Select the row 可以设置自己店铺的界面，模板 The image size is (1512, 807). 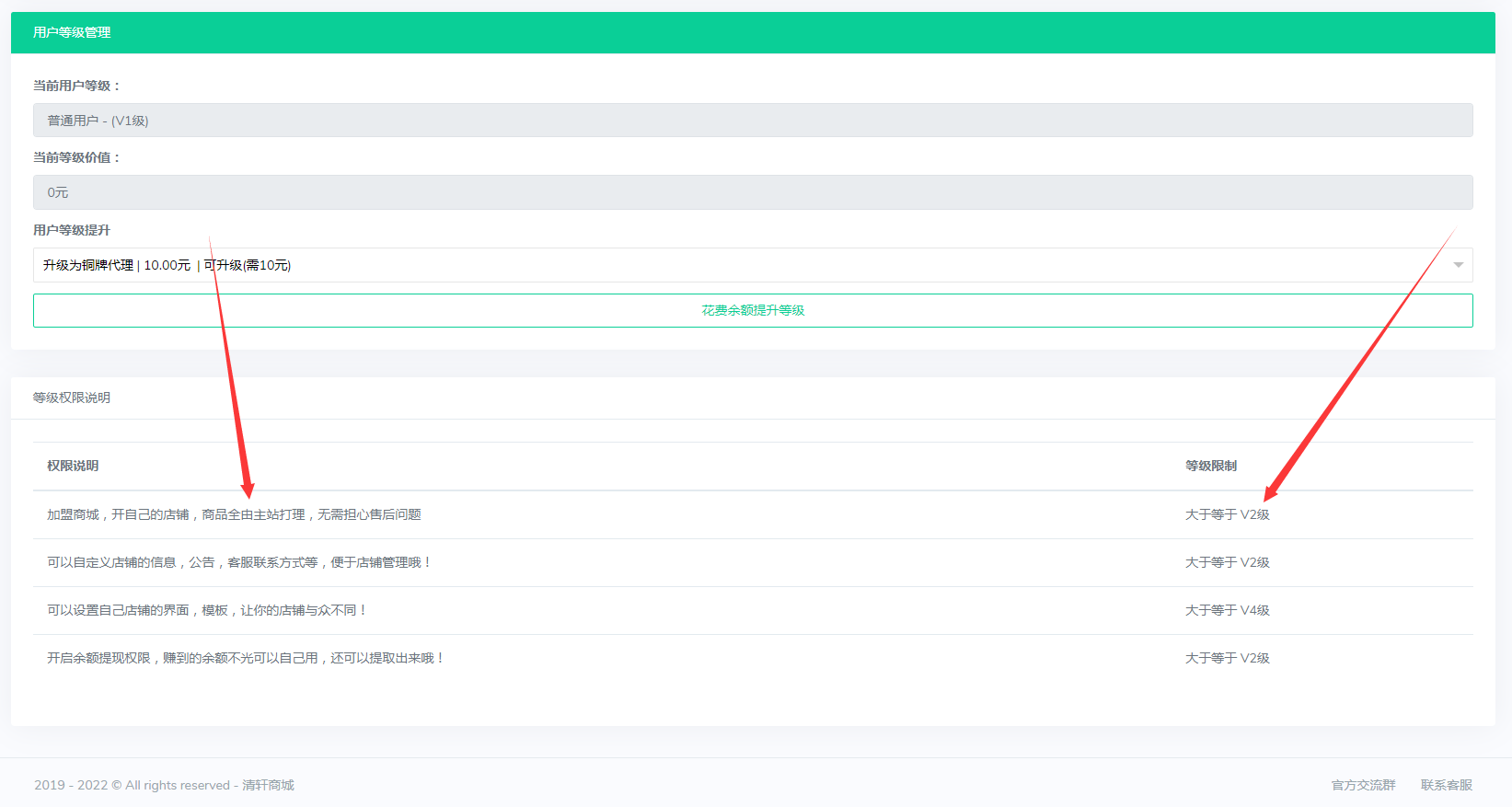[x=753, y=610]
